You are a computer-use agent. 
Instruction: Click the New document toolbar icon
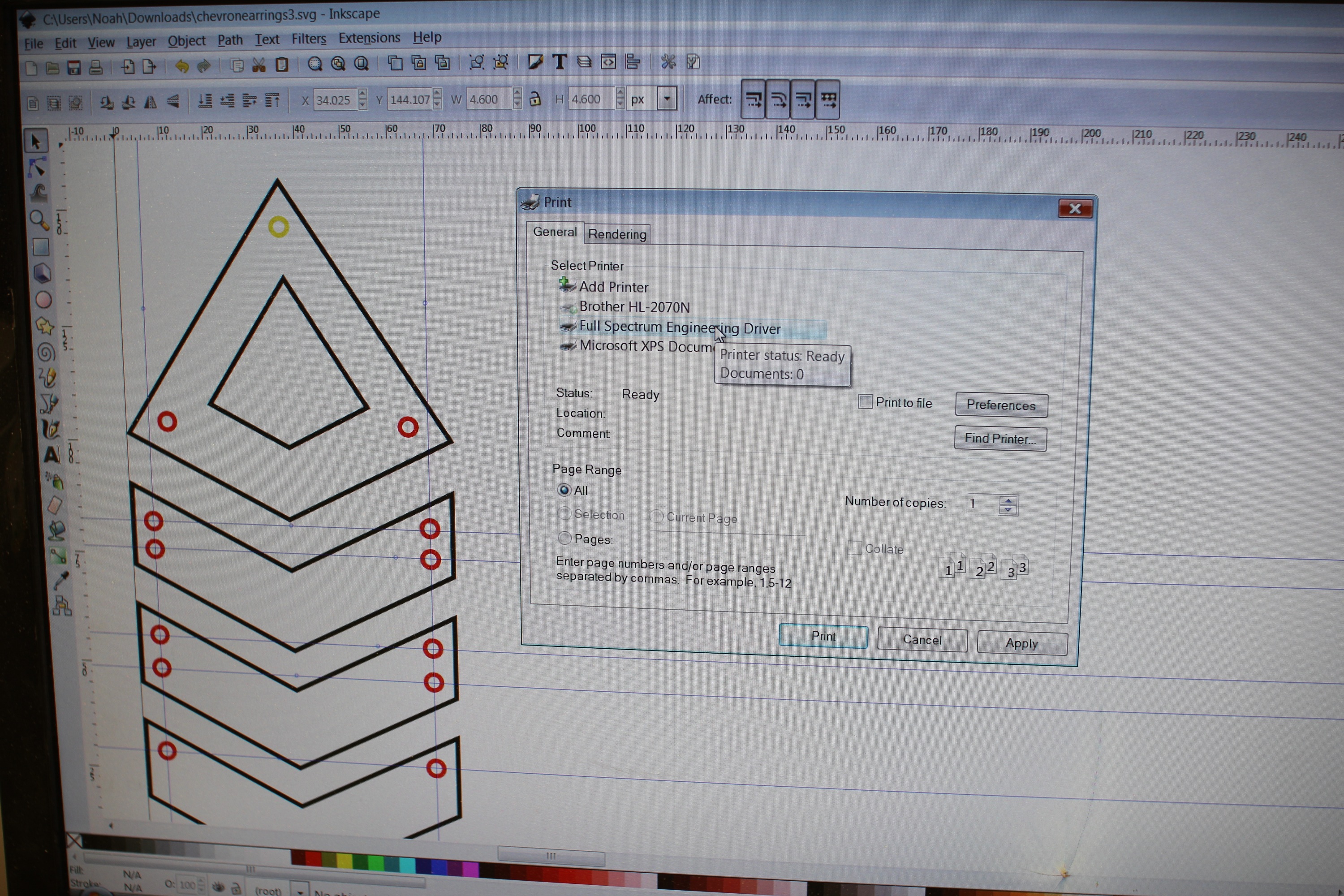click(x=31, y=69)
